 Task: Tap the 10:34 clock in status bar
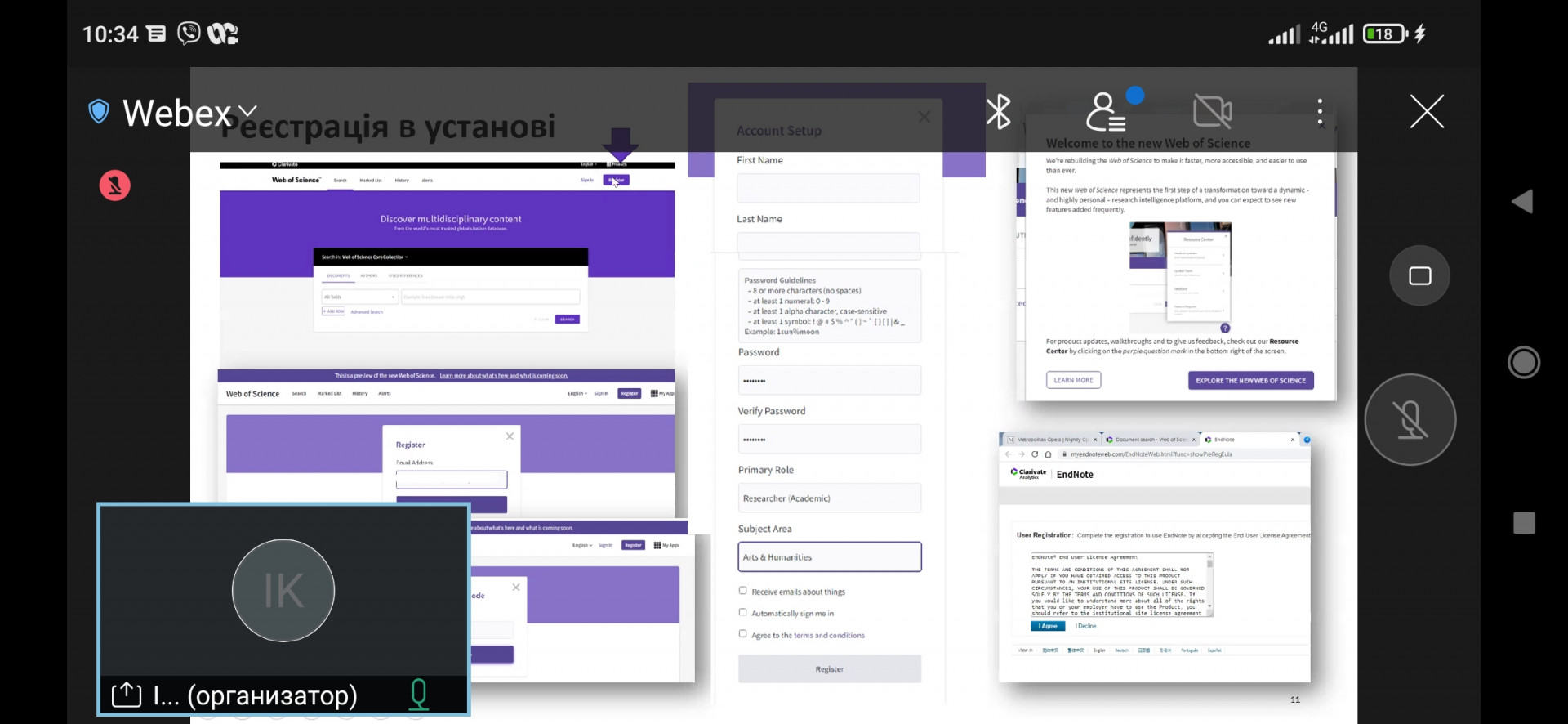(x=110, y=34)
